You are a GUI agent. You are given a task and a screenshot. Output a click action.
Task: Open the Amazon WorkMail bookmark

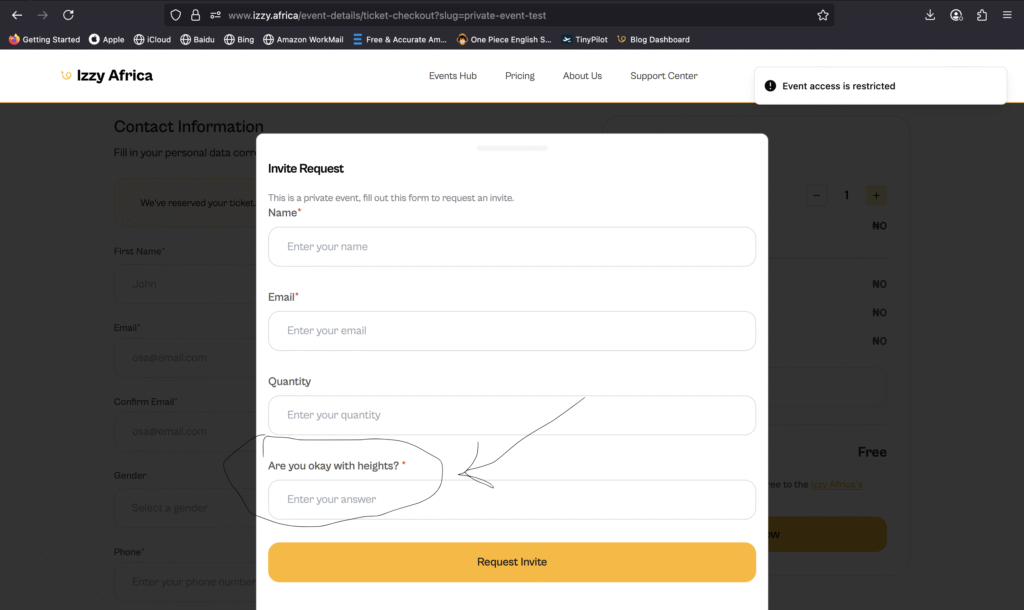pyautogui.click(x=303, y=40)
